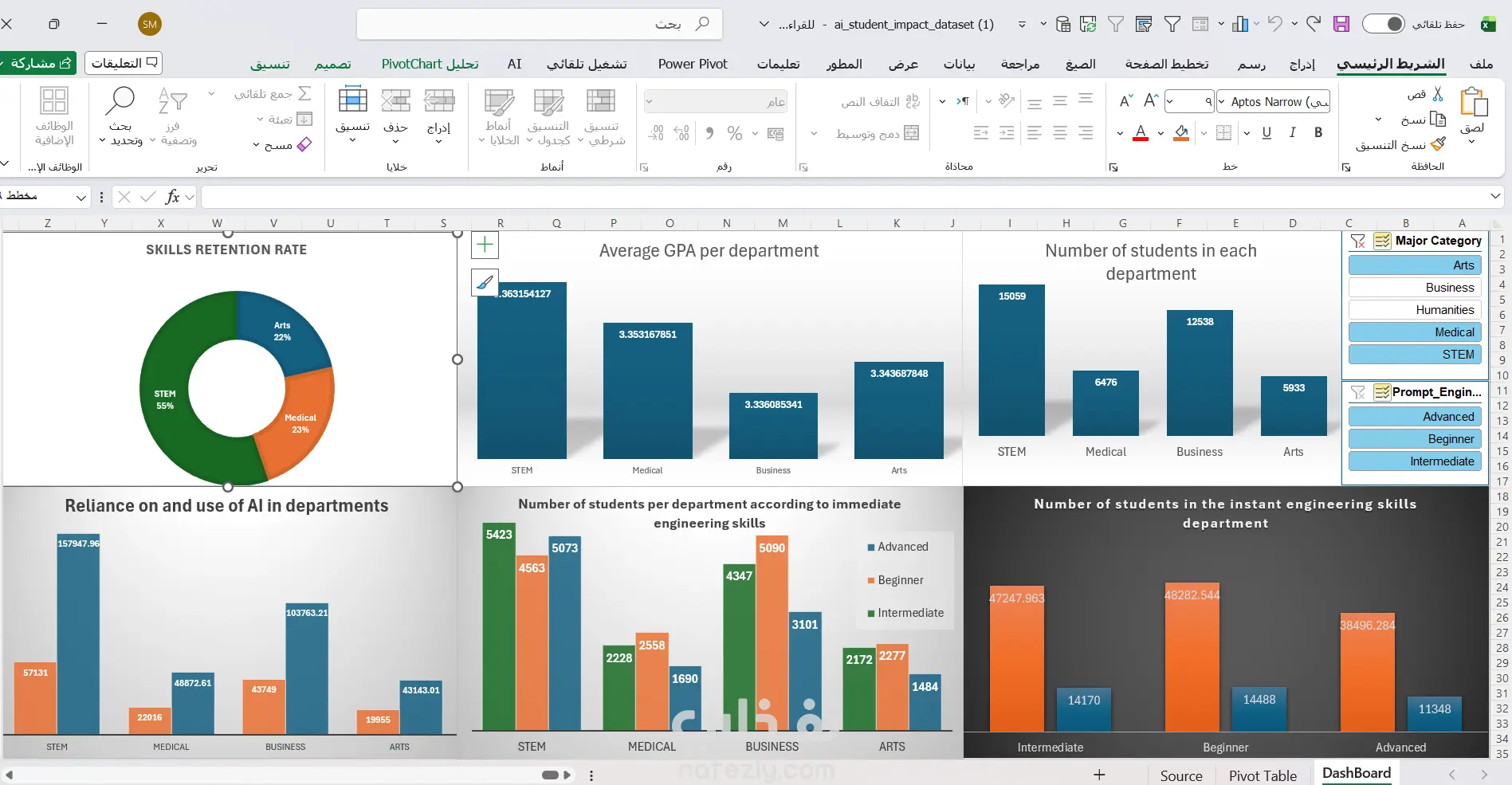
Task: Click the percent style icon
Action: pyautogui.click(x=735, y=134)
